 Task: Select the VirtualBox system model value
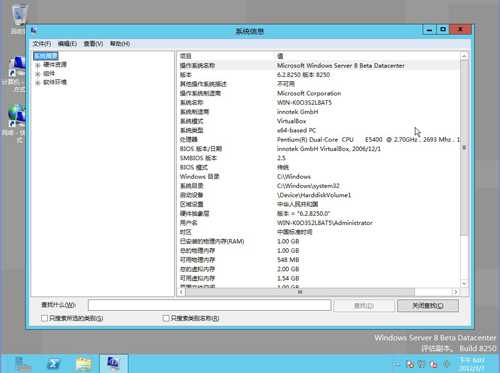pyautogui.click(x=291, y=121)
